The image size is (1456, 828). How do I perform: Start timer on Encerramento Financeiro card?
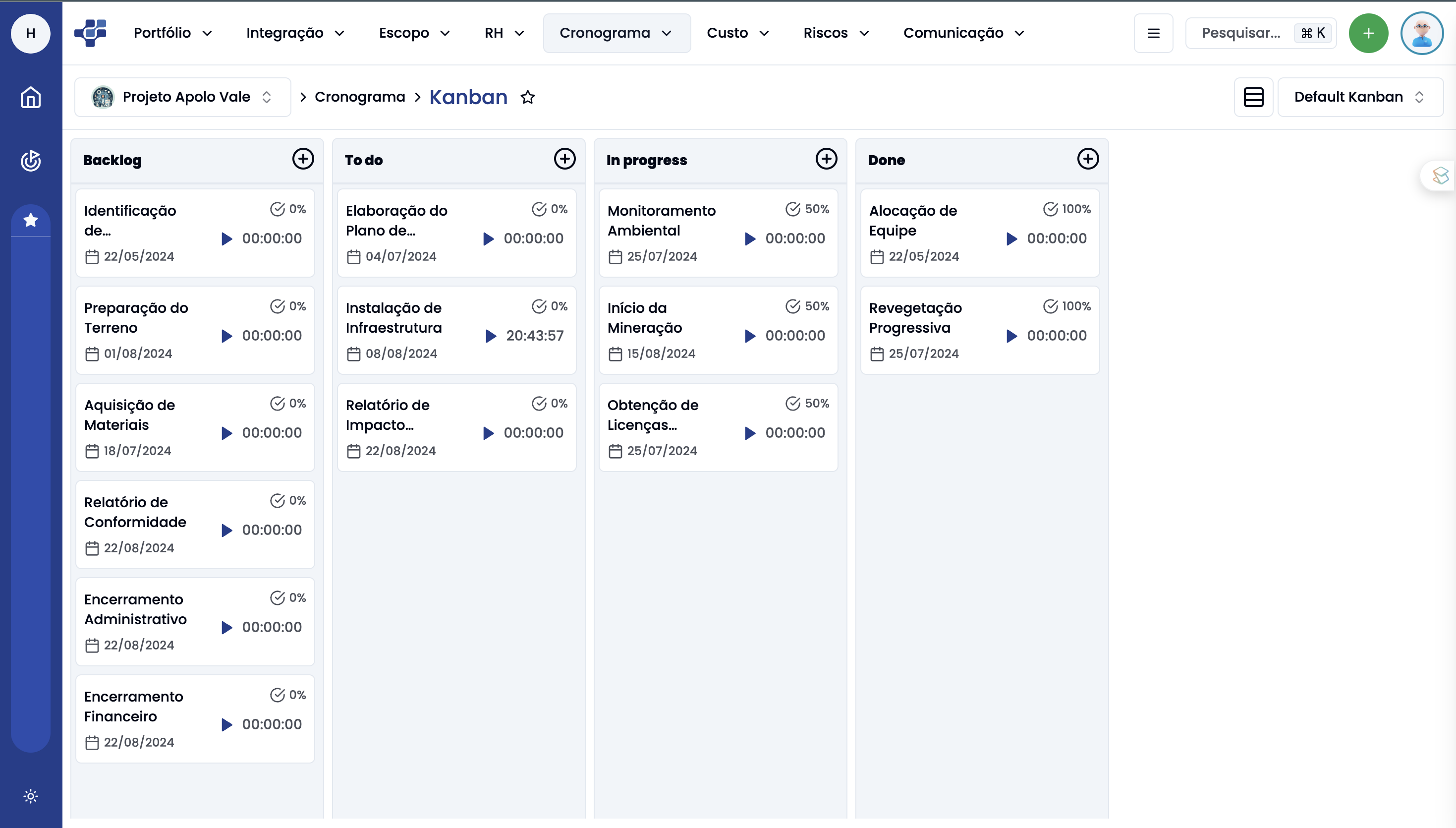pyautogui.click(x=227, y=724)
